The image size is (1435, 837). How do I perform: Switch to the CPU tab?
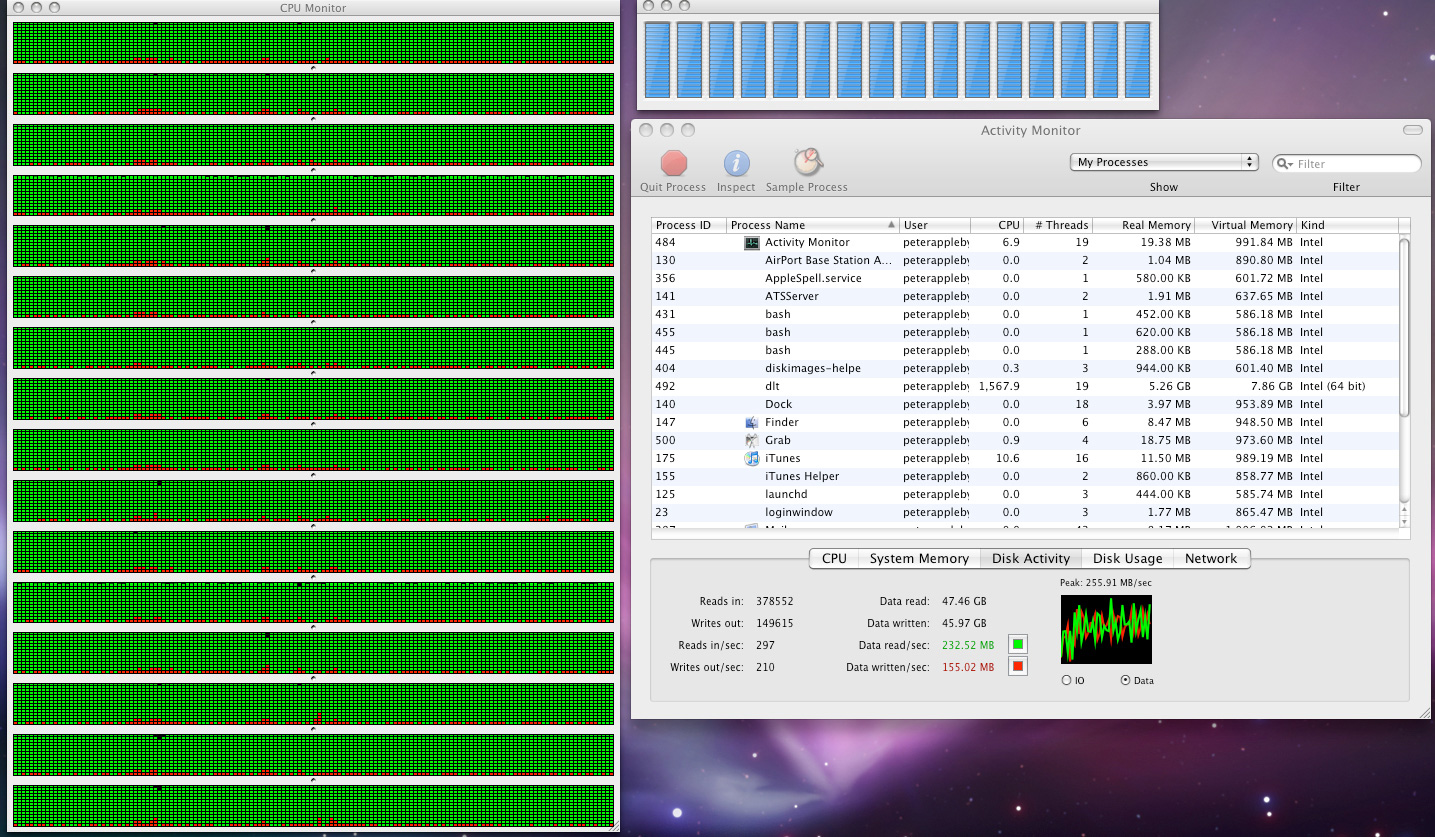(x=834, y=559)
